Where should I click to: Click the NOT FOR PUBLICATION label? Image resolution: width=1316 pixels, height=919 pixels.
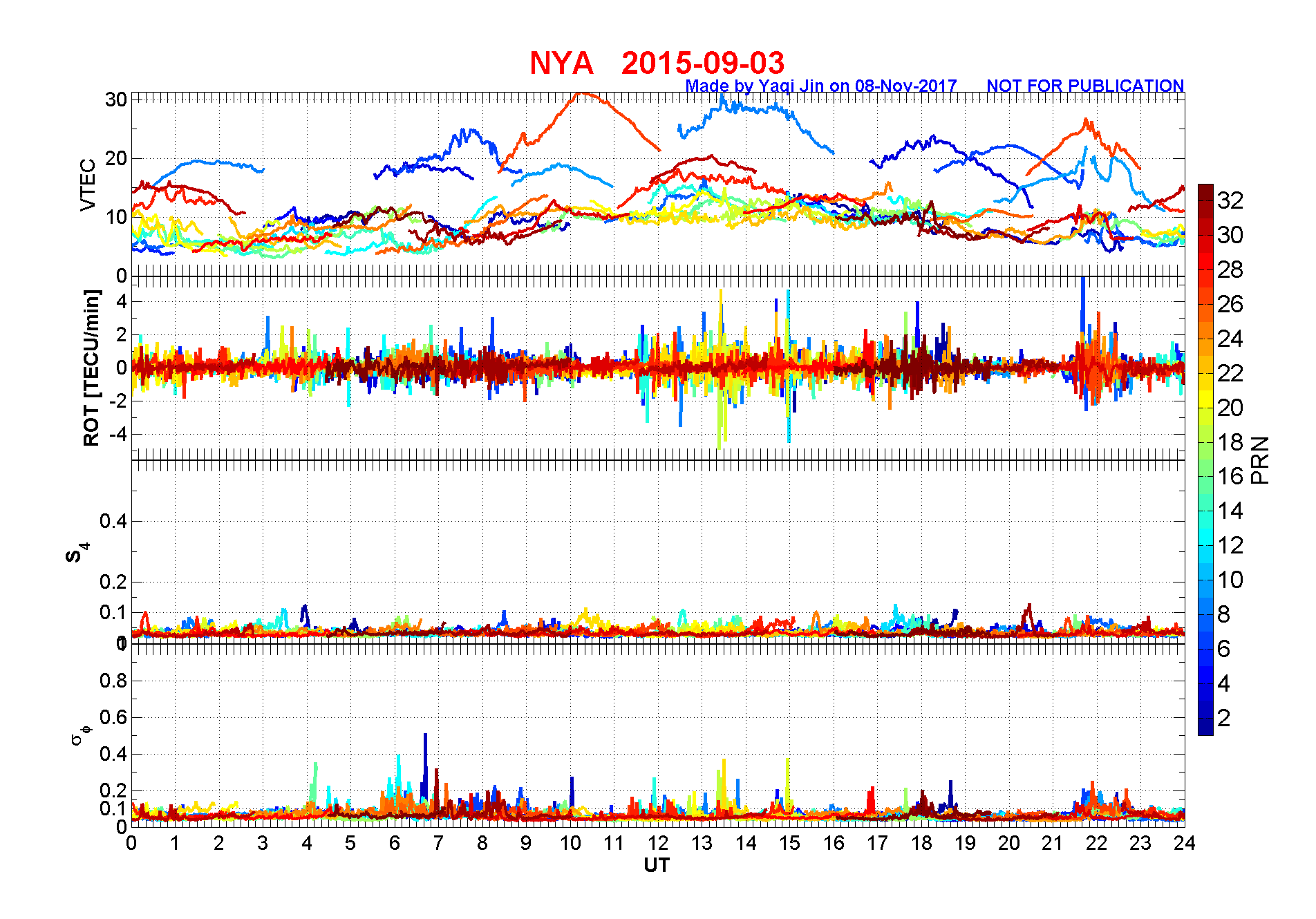[x=1085, y=86]
